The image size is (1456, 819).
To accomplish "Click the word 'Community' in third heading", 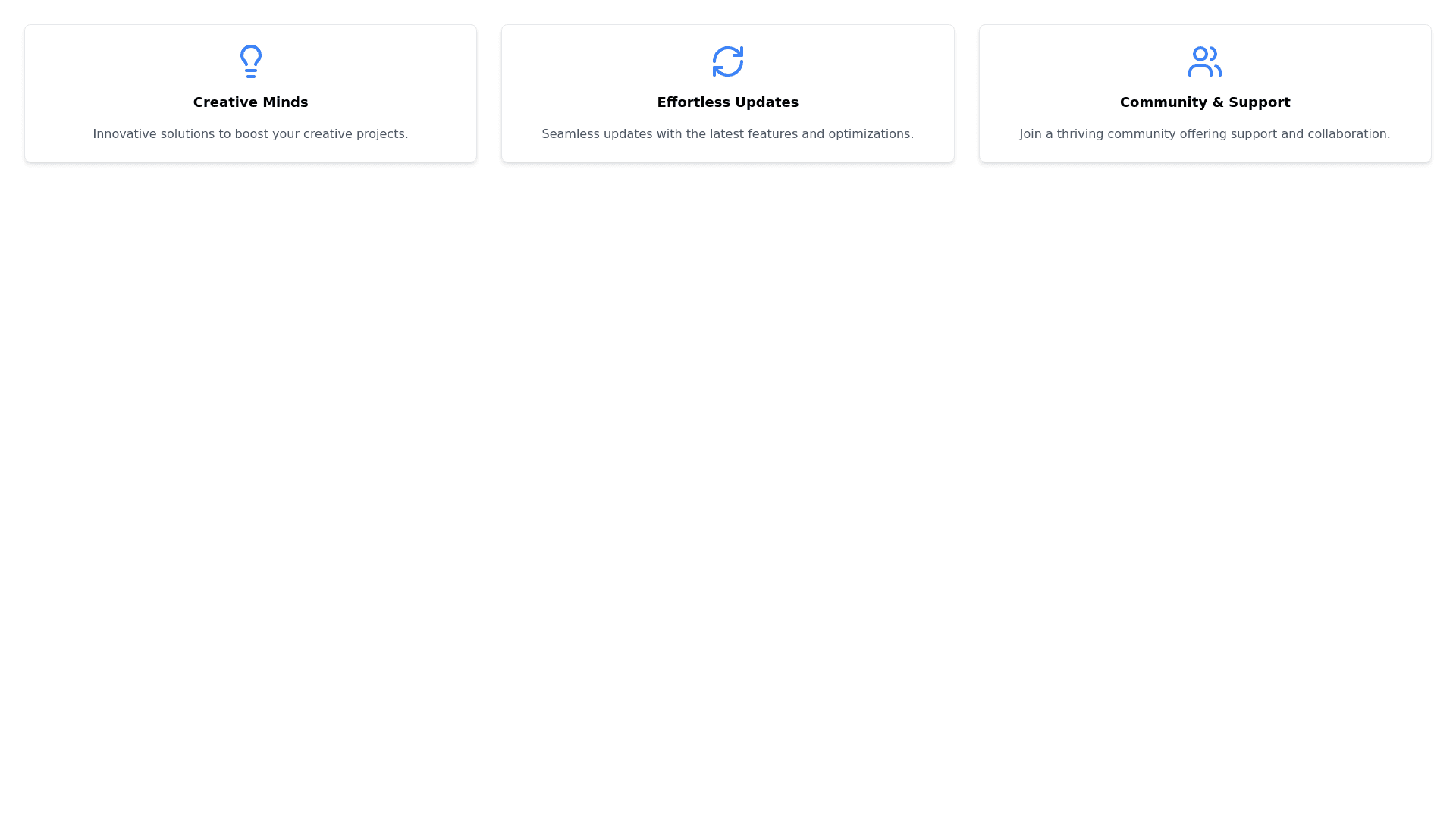I will point(1164,102).
